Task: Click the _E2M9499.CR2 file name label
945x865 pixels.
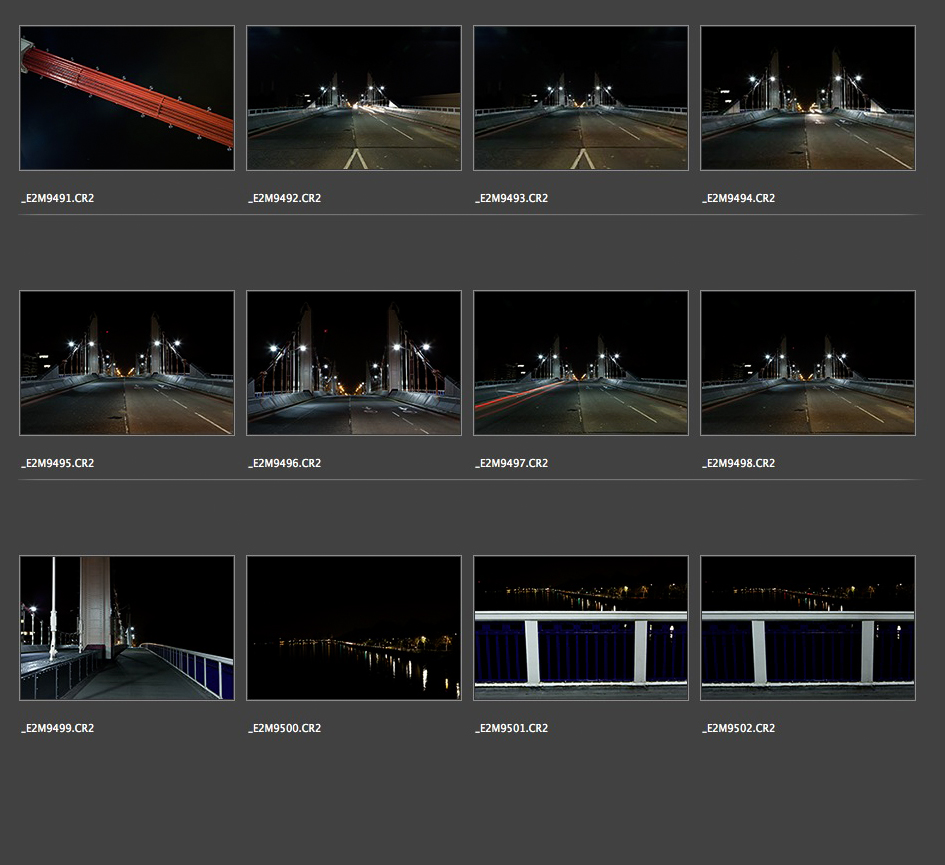Action: 58,728
